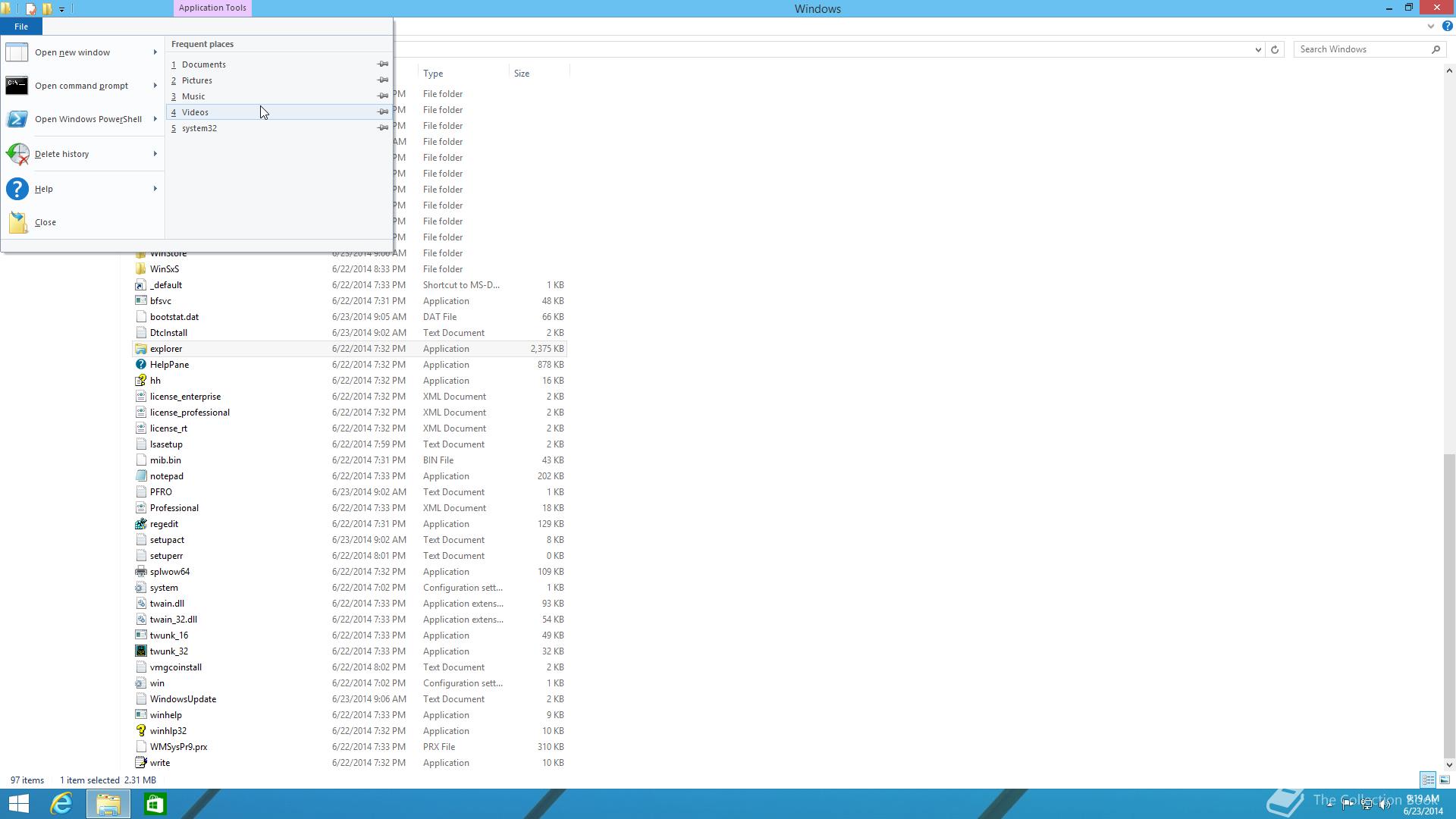Unpin Documents from frequent places
1456x819 pixels.
pyautogui.click(x=383, y=64)
